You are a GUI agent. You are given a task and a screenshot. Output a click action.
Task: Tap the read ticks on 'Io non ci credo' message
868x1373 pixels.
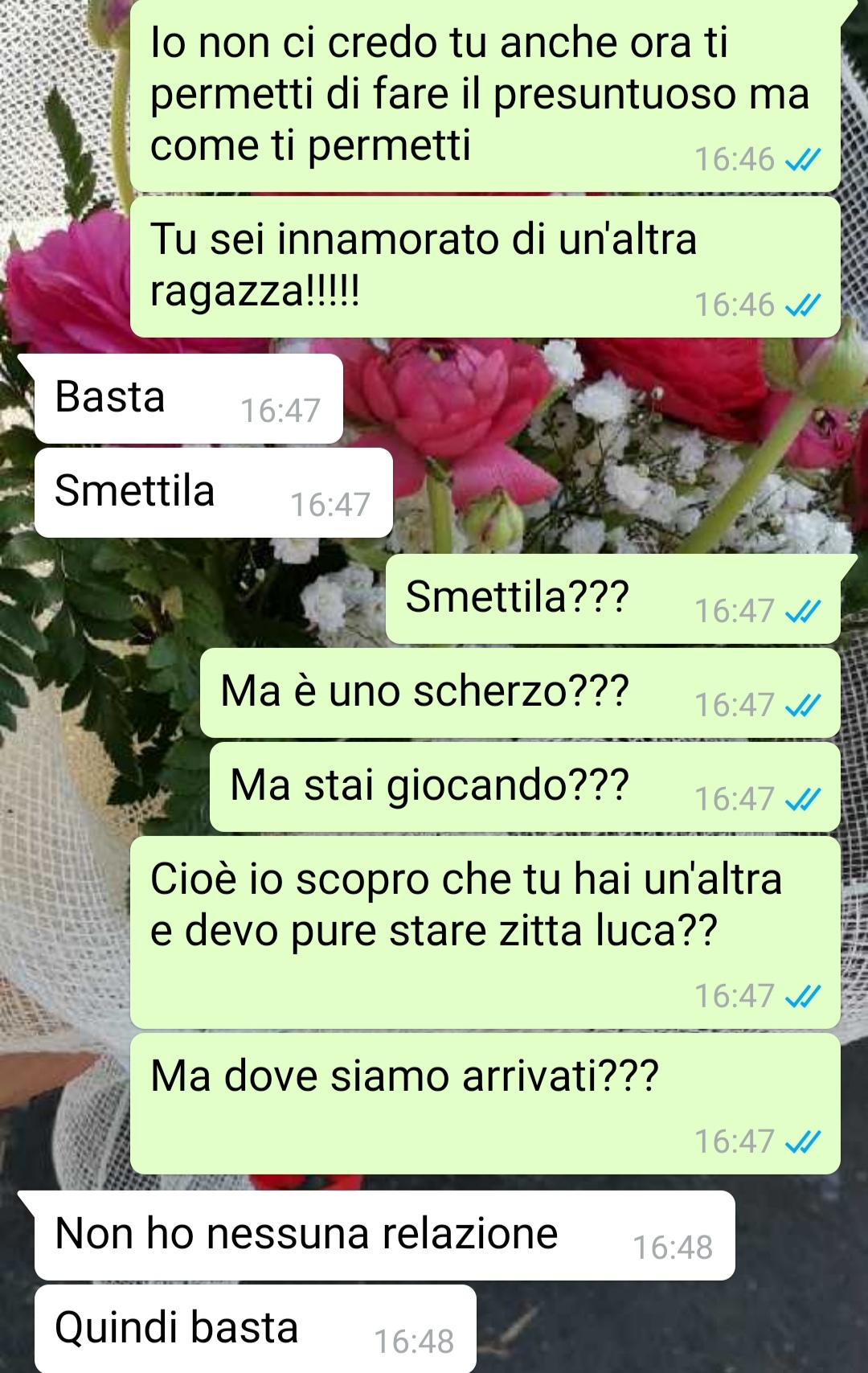(802, 159)
